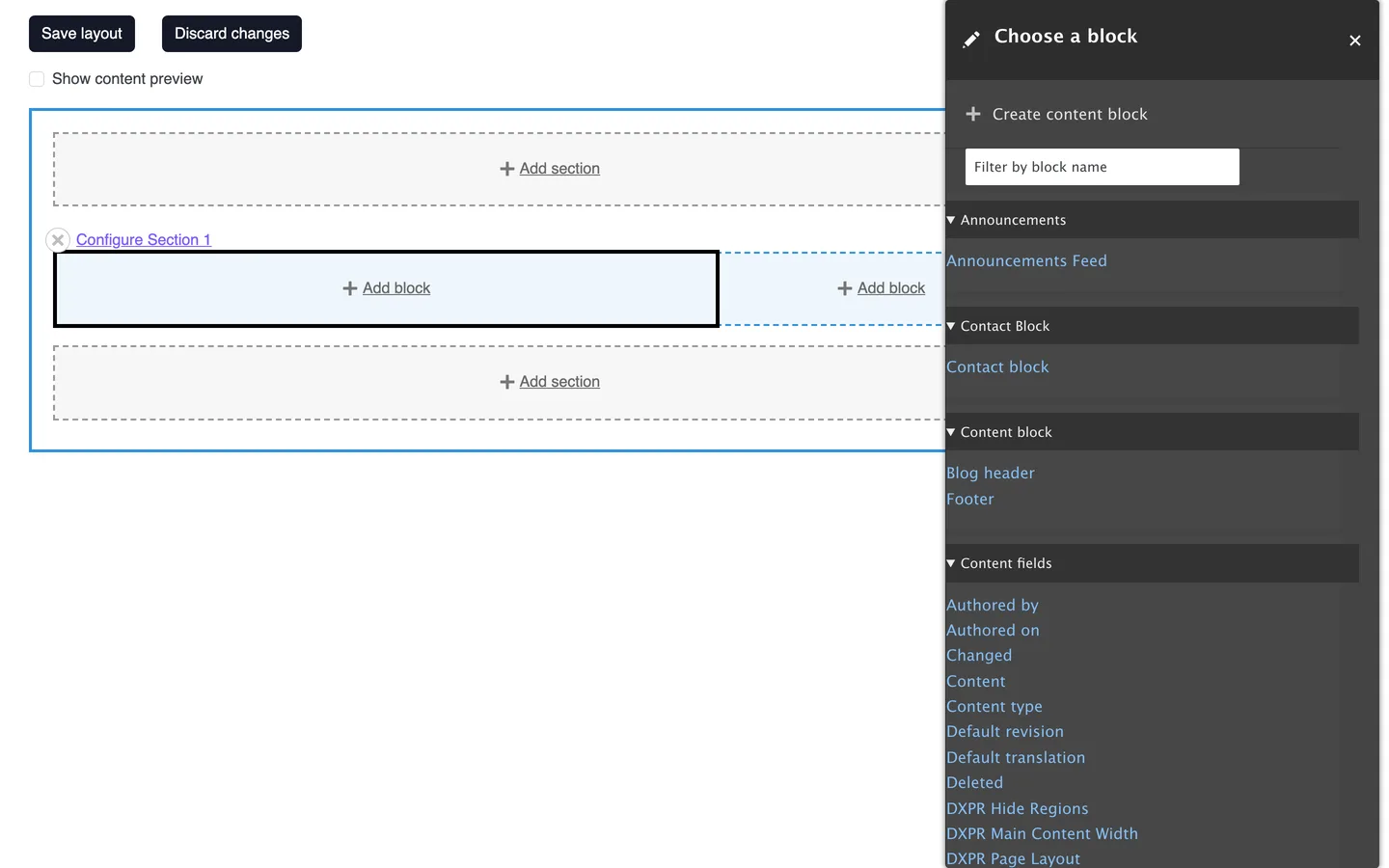
Task: Click the plus icon next to Create content block
Action: pos(973,114)
